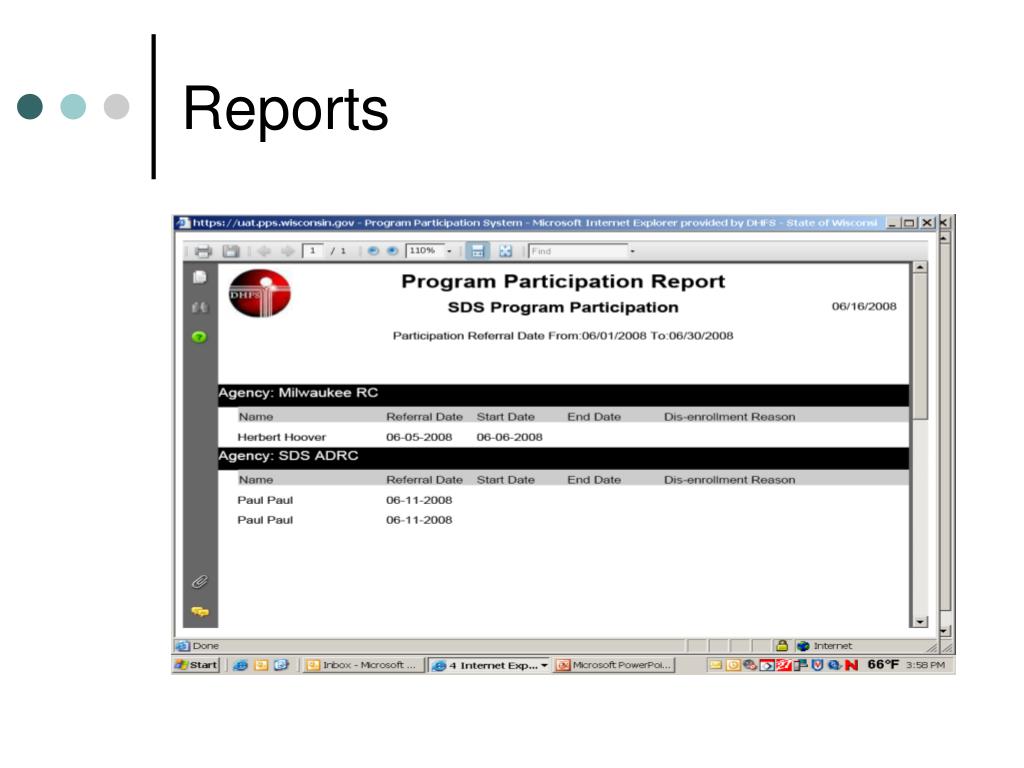
Task: Click the Show Desktop quick launch icon
Action: pos(281,665)
